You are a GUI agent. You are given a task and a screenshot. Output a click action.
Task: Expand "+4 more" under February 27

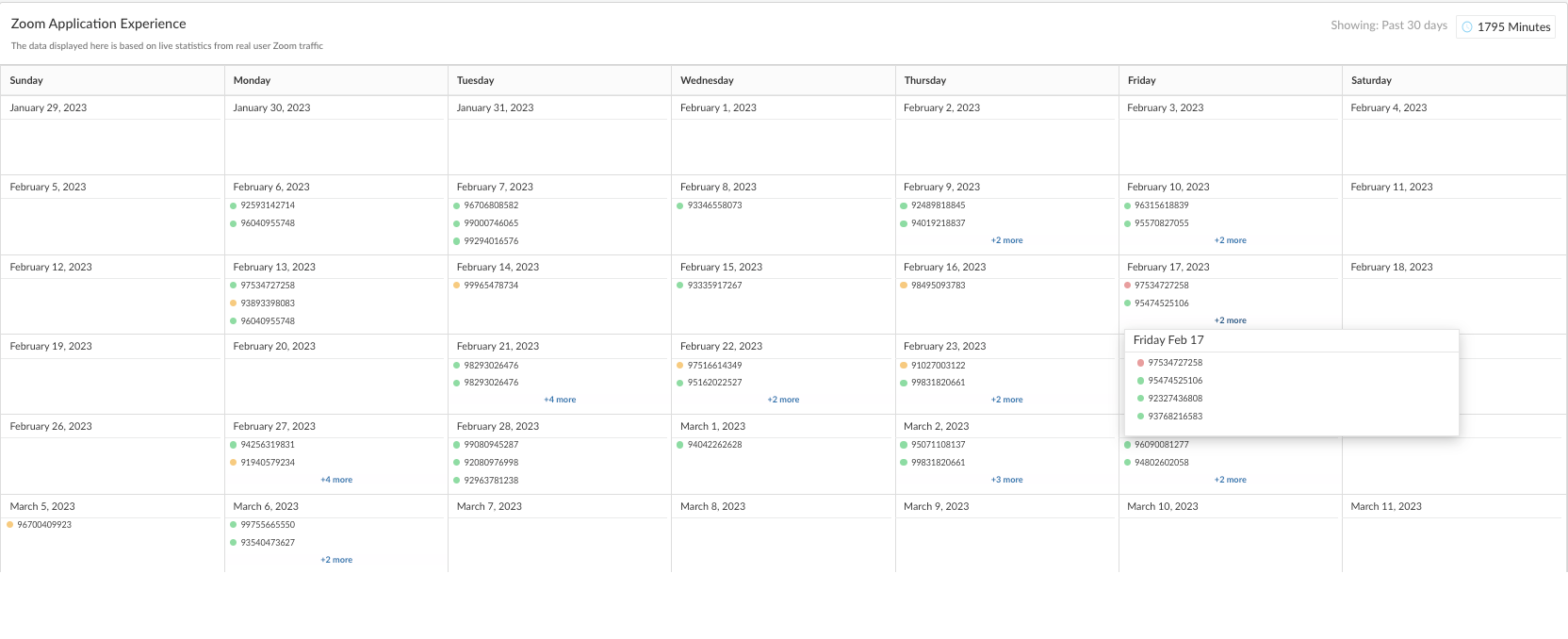click(336, 480)
